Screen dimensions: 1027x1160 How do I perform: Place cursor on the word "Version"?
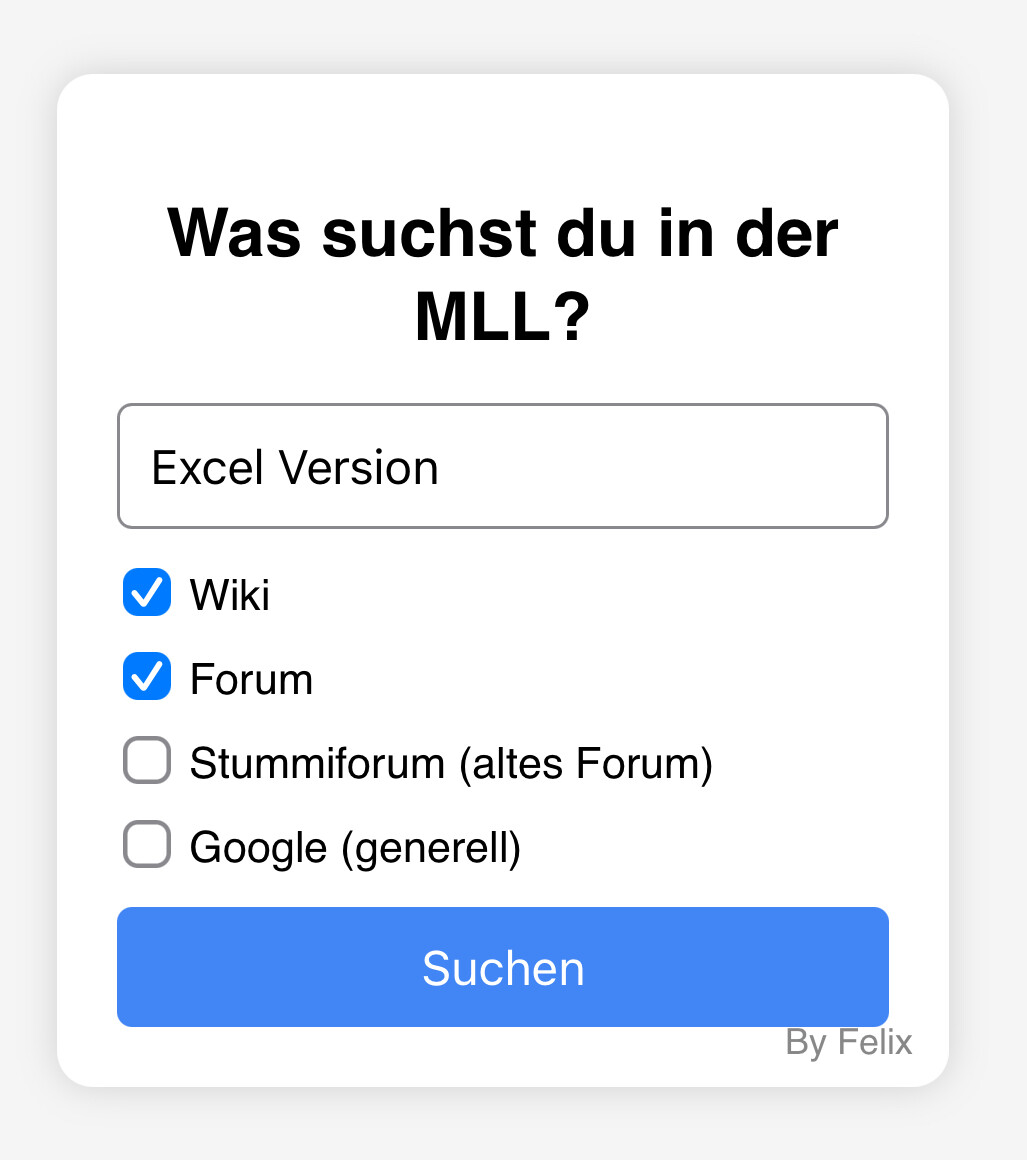358,467
